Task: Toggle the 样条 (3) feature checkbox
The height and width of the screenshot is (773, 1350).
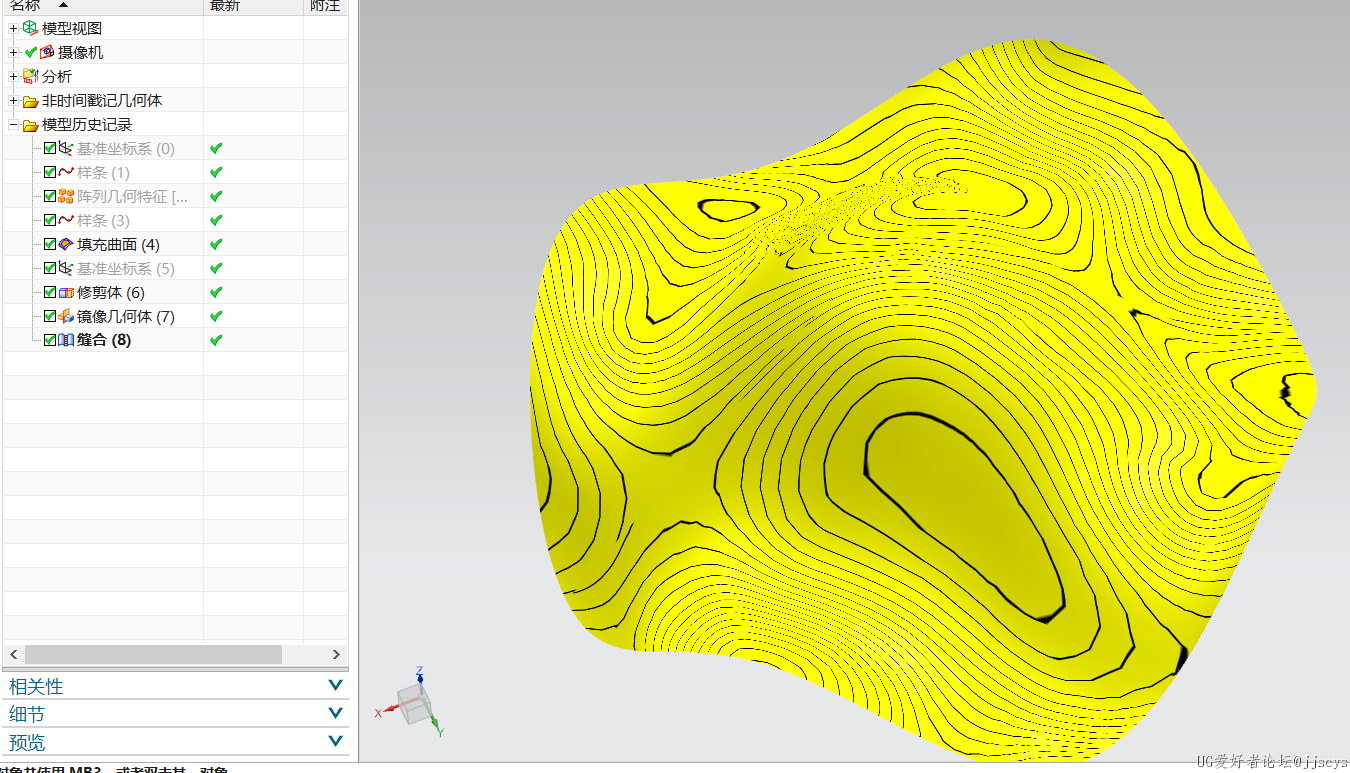Action: 50,220
